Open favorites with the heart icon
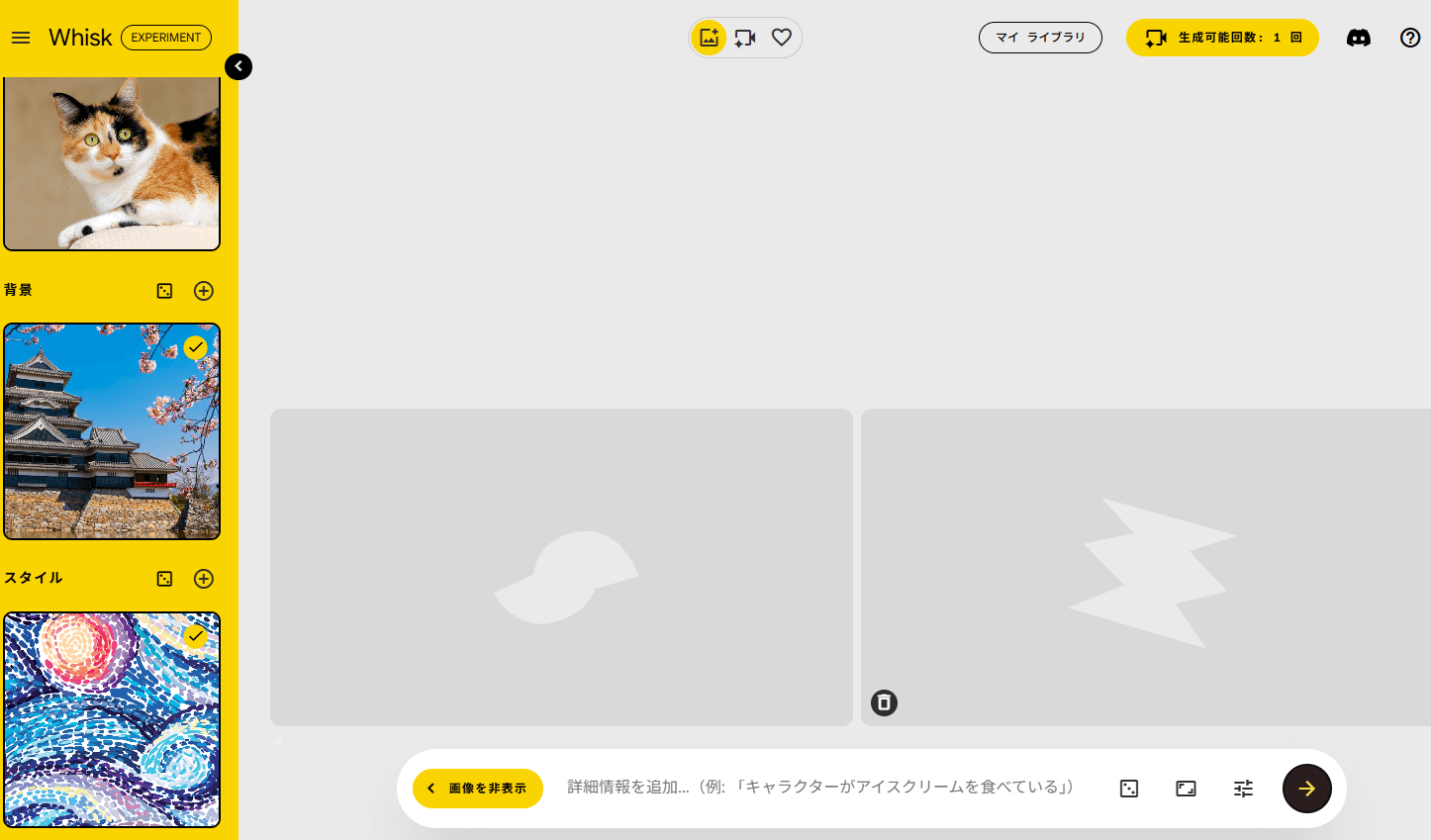The width and height of the screenshot is (1431, 840). tap(782, 38)
